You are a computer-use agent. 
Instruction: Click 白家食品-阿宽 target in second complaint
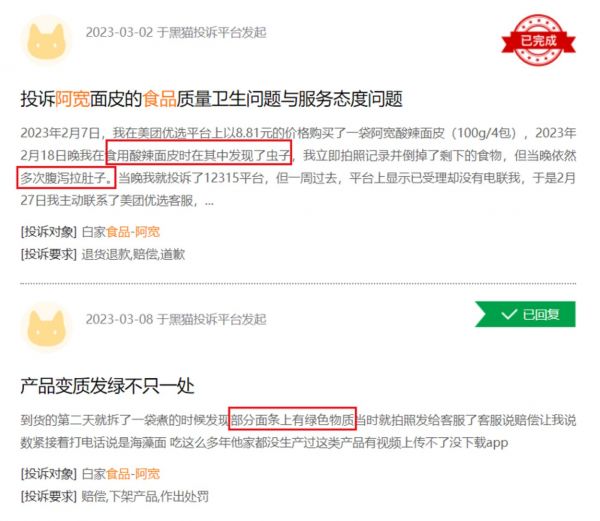coord(121,474)
